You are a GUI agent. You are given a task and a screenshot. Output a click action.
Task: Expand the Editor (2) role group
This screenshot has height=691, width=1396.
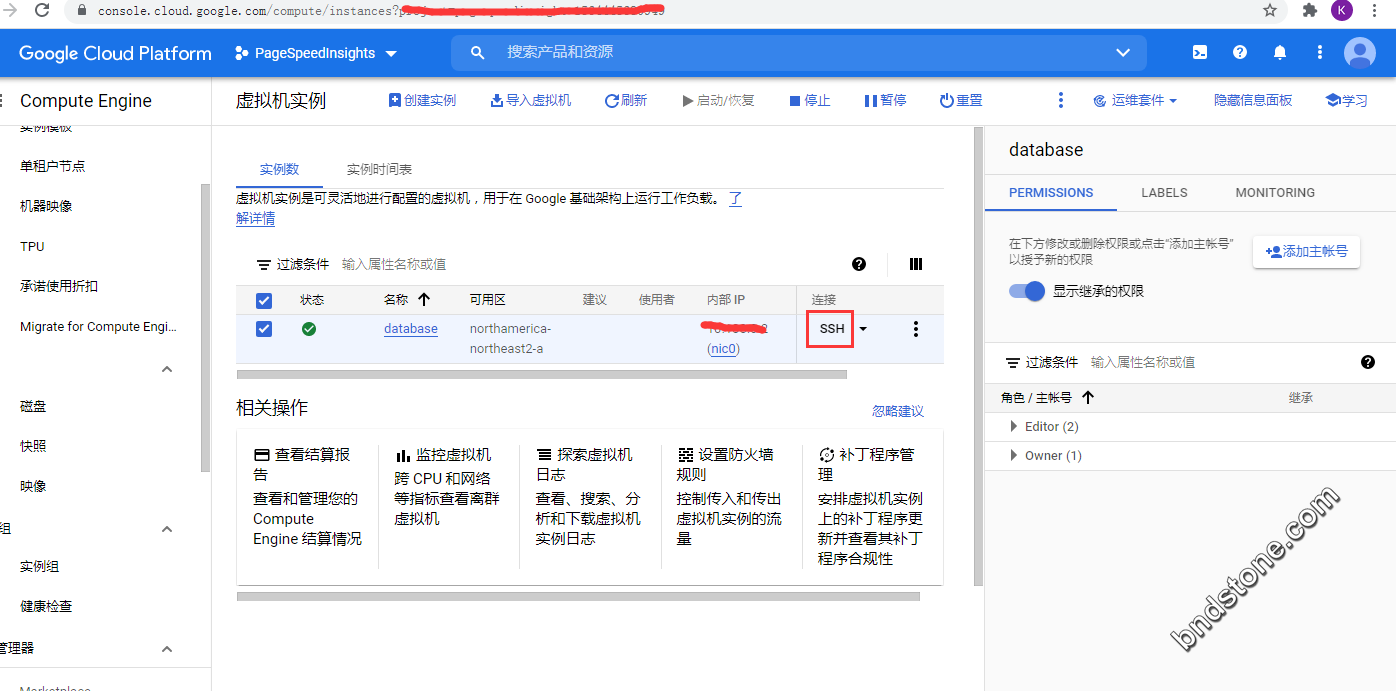[1016, 427]
